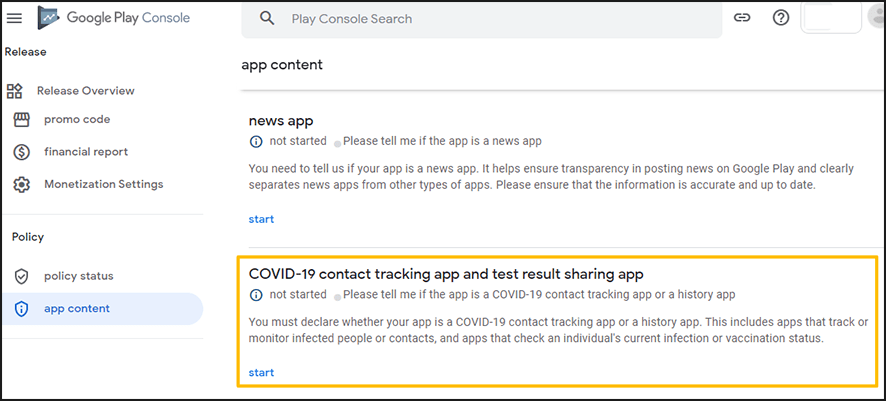
Task: Click start under the COVID-19 contact tracking section
Action: coord(261,373)
